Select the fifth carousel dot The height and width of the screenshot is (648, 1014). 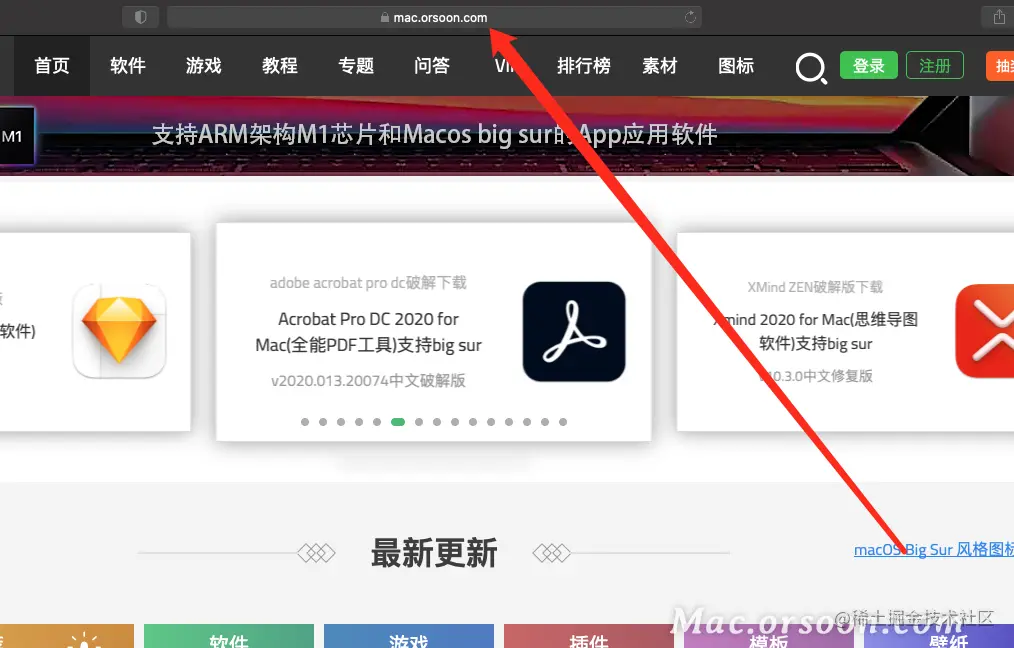(377, 422)
